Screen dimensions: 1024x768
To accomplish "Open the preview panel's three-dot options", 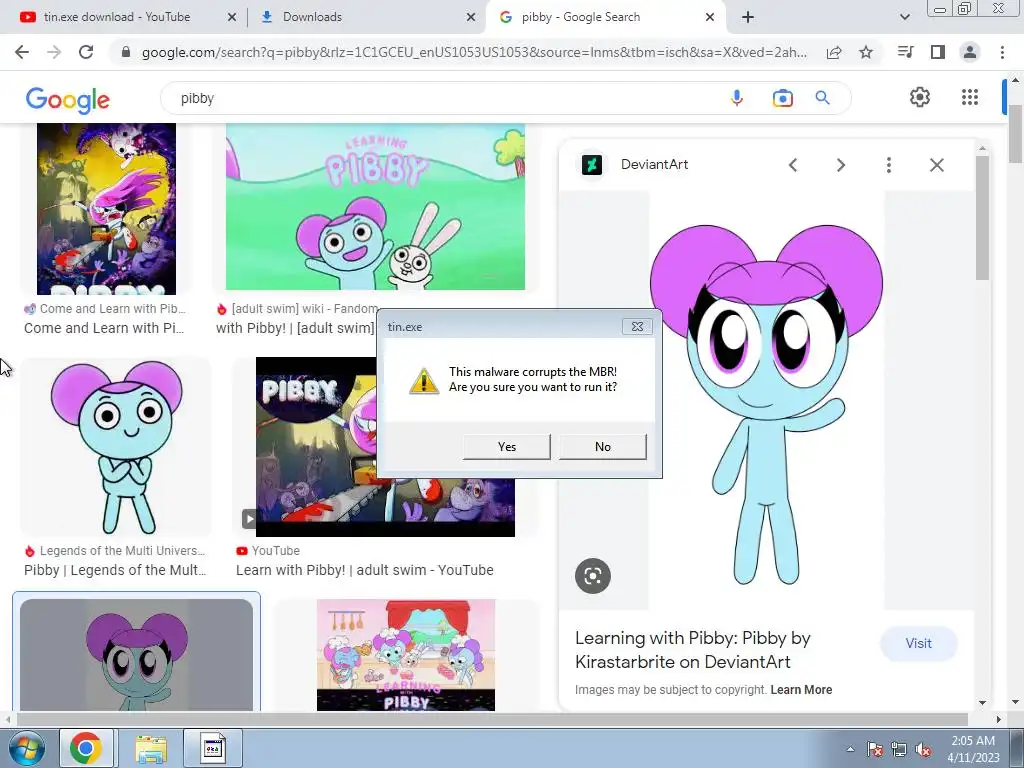I will pos(889,165).
